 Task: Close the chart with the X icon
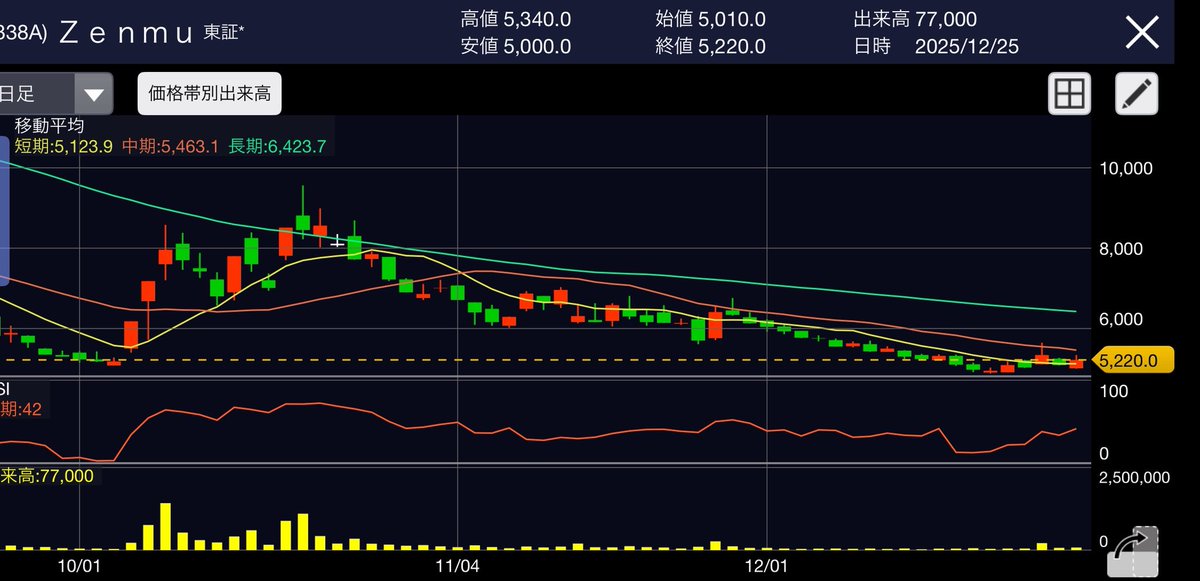pyautogui.click(x=1142, y=32)
